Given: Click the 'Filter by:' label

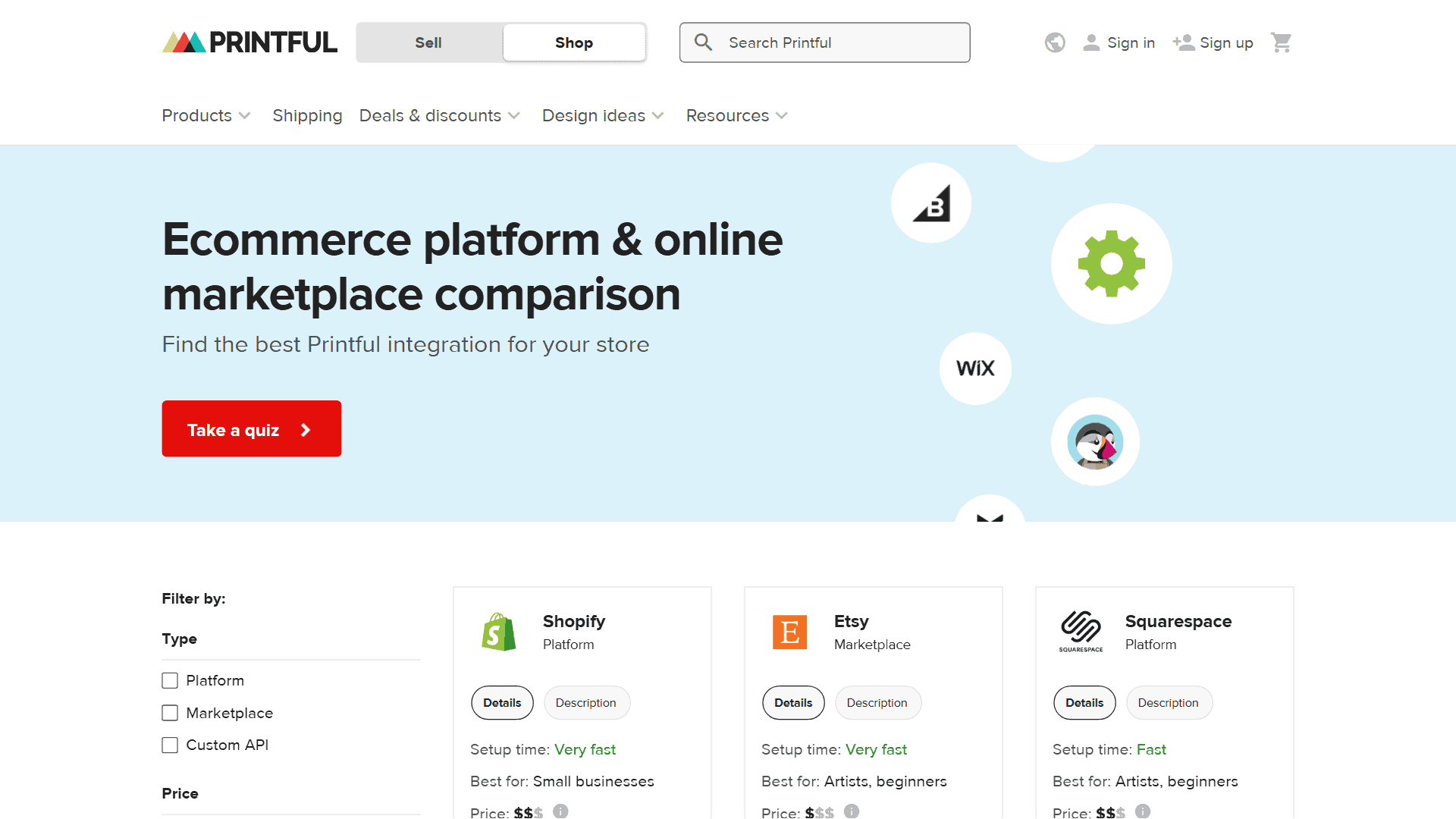Looking at the screenshot, I should click(x=193, y=598).
